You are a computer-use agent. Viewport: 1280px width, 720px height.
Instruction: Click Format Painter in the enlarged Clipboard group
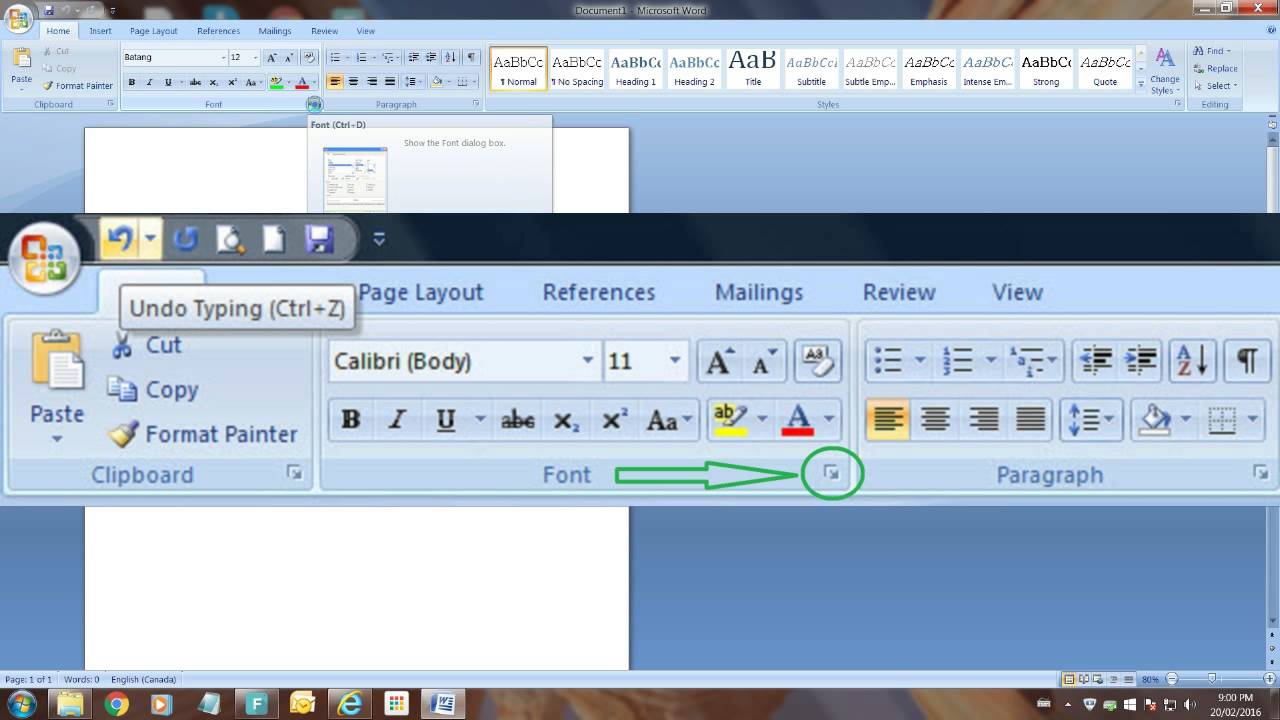203,434
